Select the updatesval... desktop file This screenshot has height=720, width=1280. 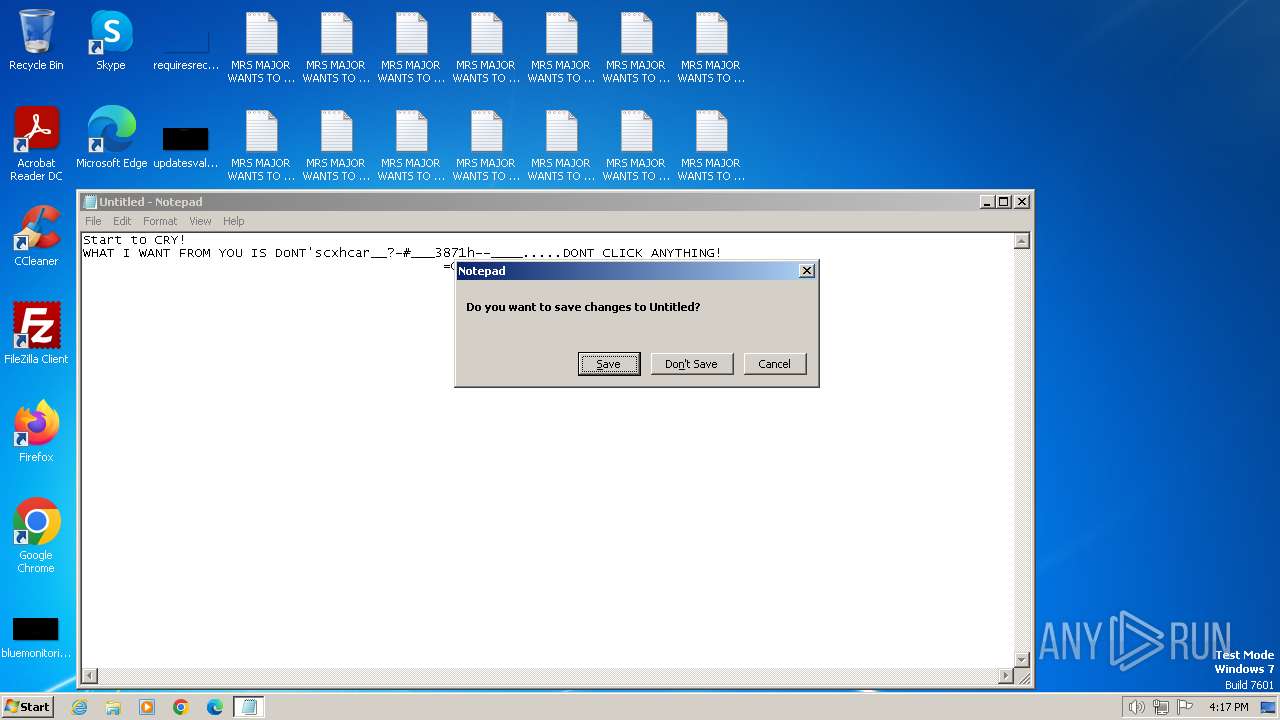(185, 146)
